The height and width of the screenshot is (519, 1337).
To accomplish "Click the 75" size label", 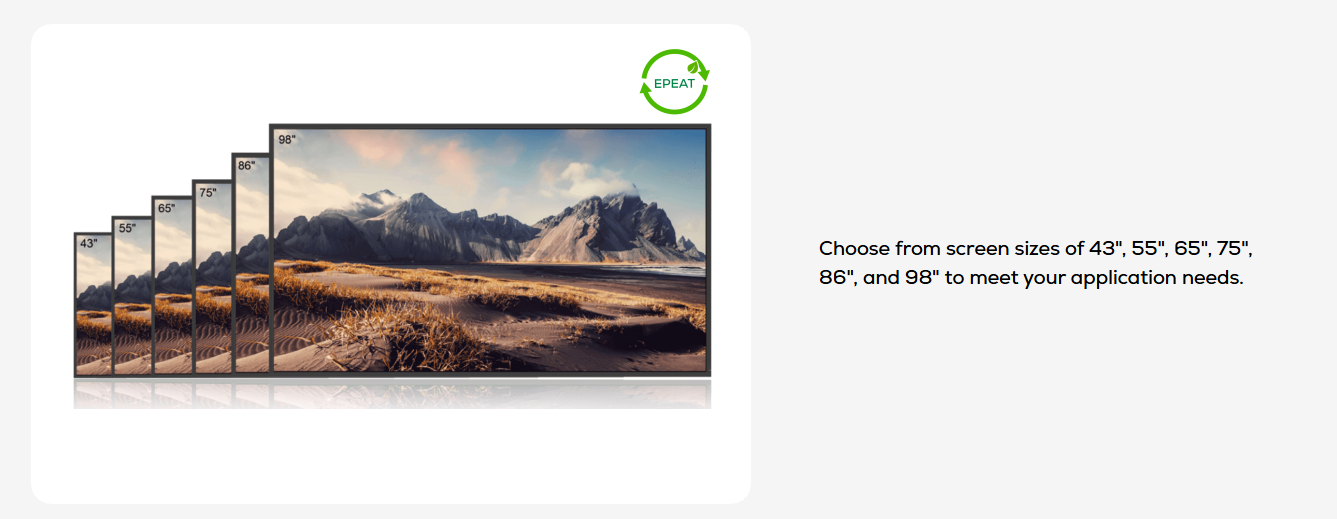I will pyautogui.click(x=207, y=192).
